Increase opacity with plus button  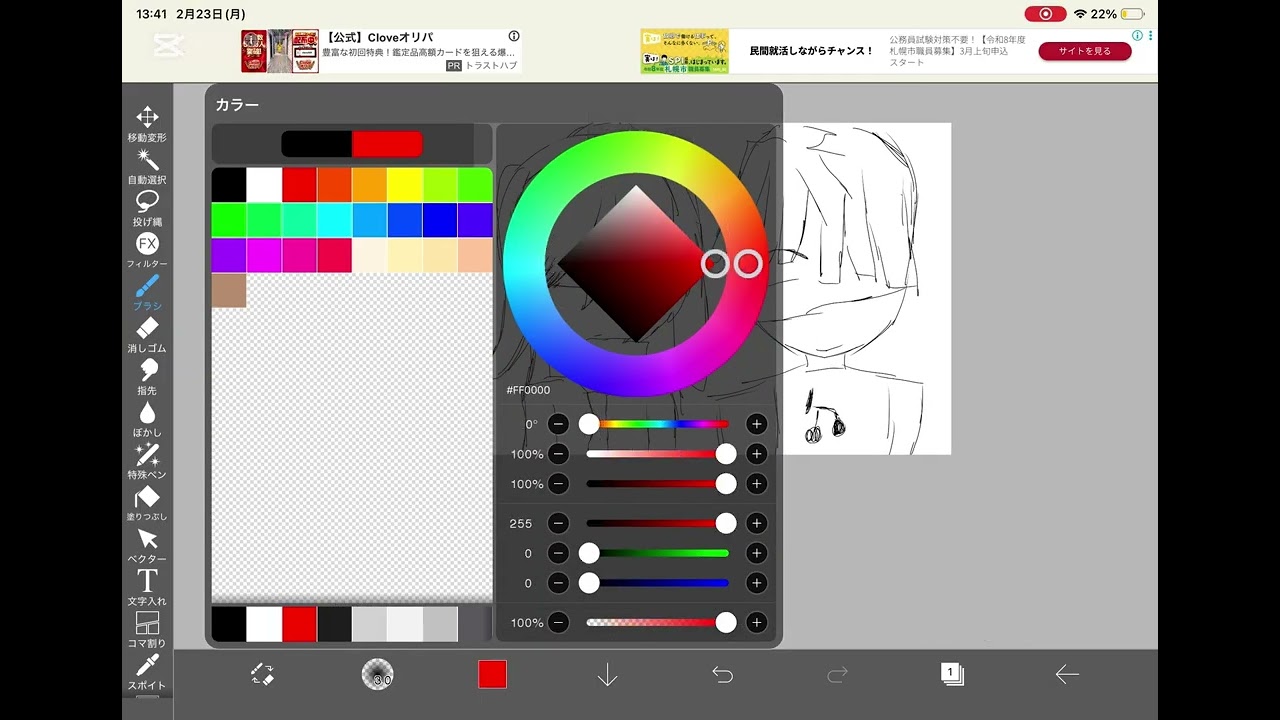coord(757,623)
